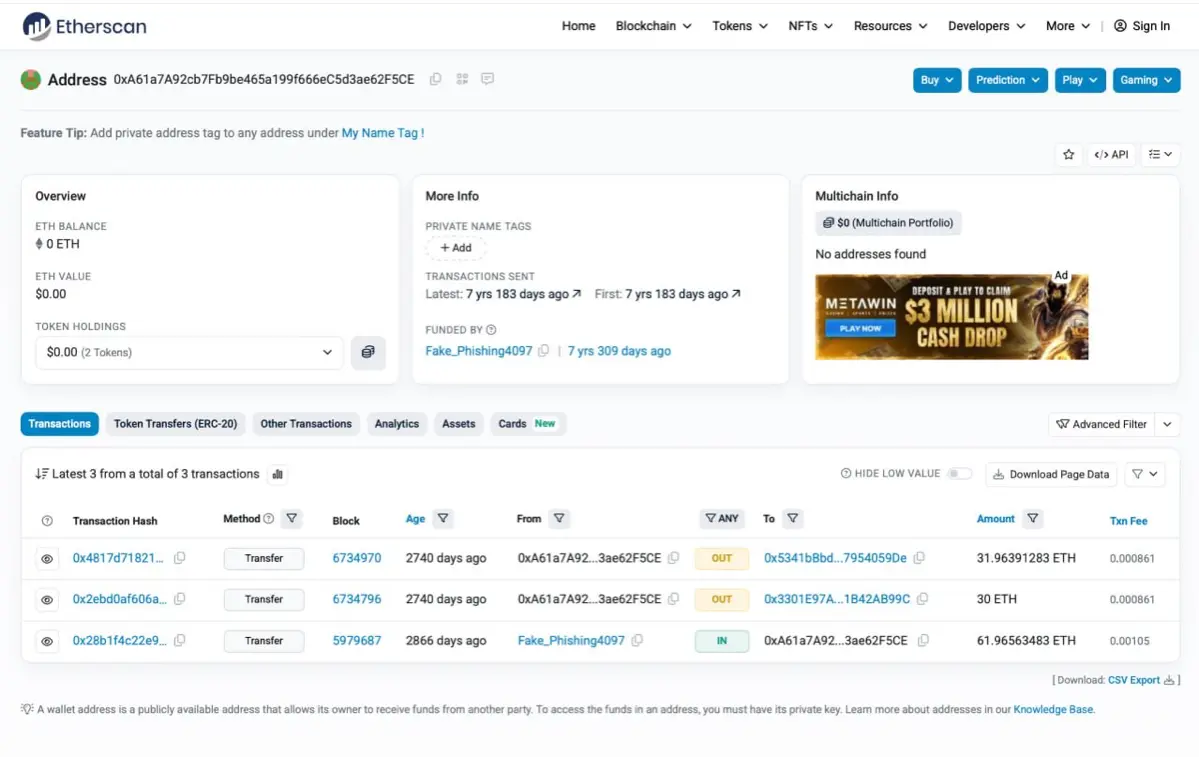Viewport: 1199px width, 757px height.
Task: Preview transaction 0x4817d71821 with eye icon
Action: click(47, 559)
